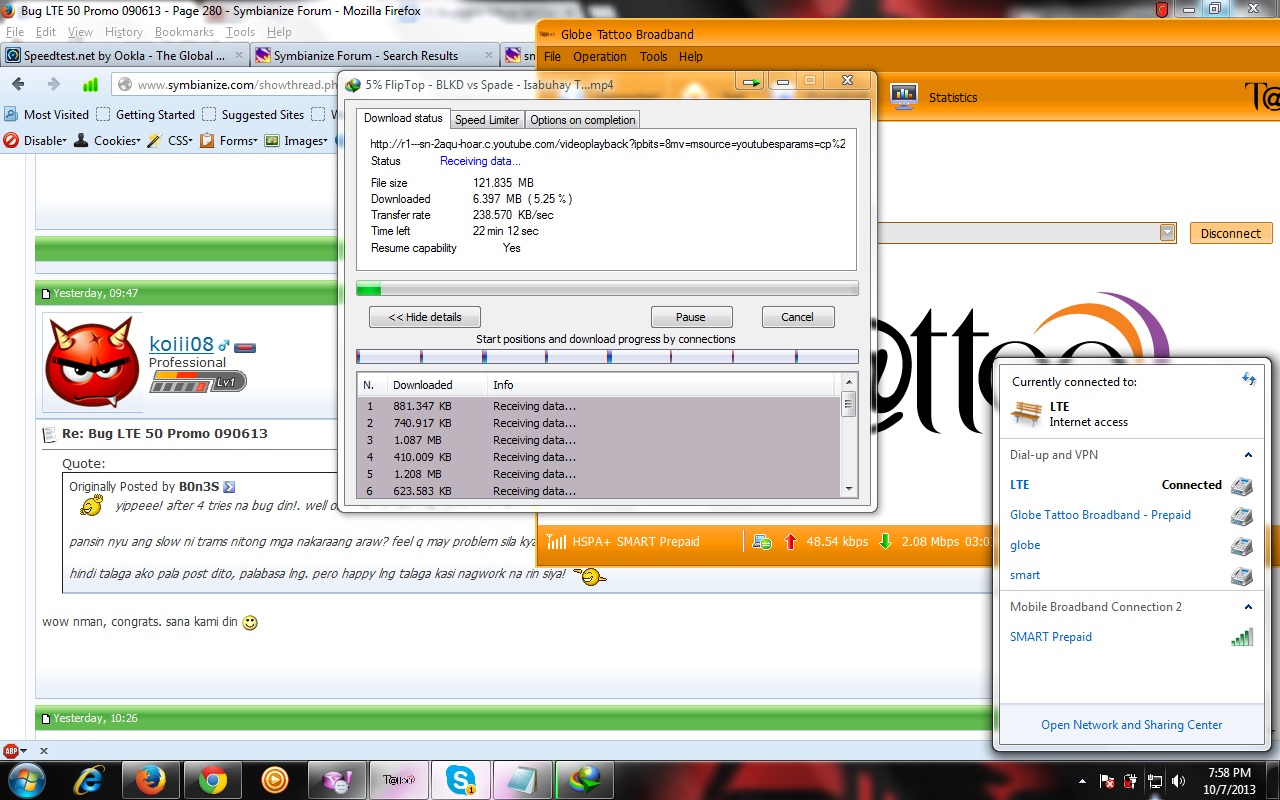Click the Forms clipboard icon
1280x800 pixels.
(x=207, y=141)
